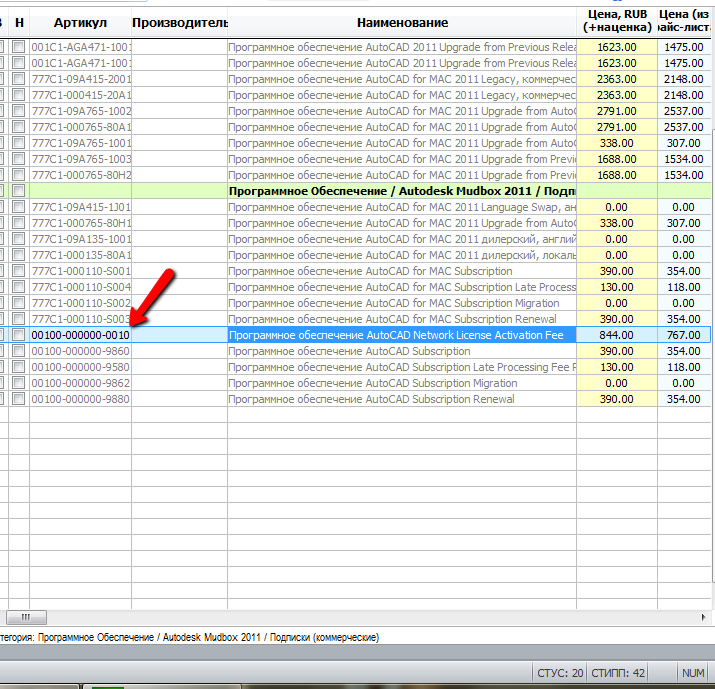Image resolution: width=715 pixels, height=689 pixels.
Task: Click price-list value 118.00 for 777C1-000110-S004
Action: tap(684, 287)
